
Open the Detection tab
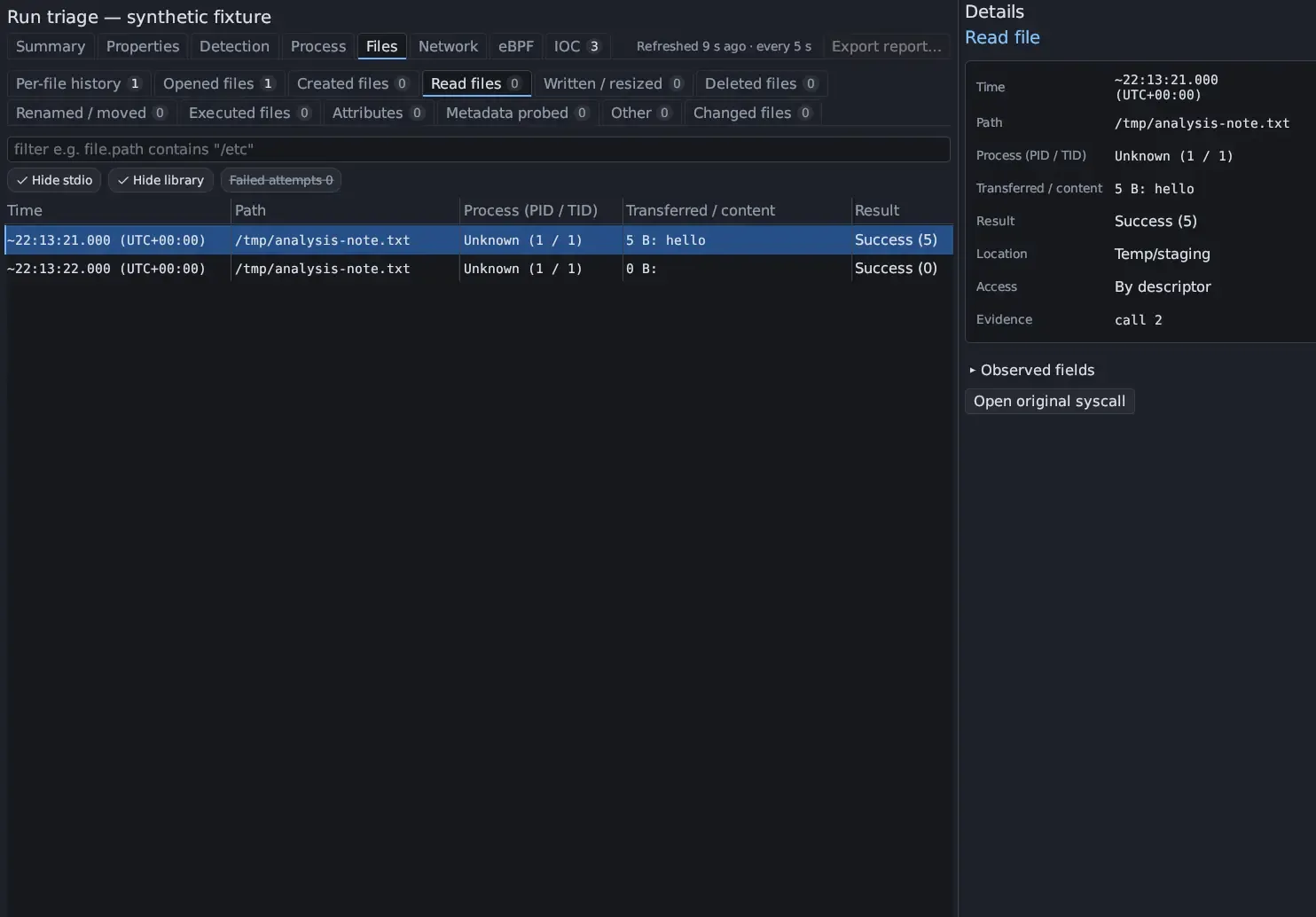(234, 46)
